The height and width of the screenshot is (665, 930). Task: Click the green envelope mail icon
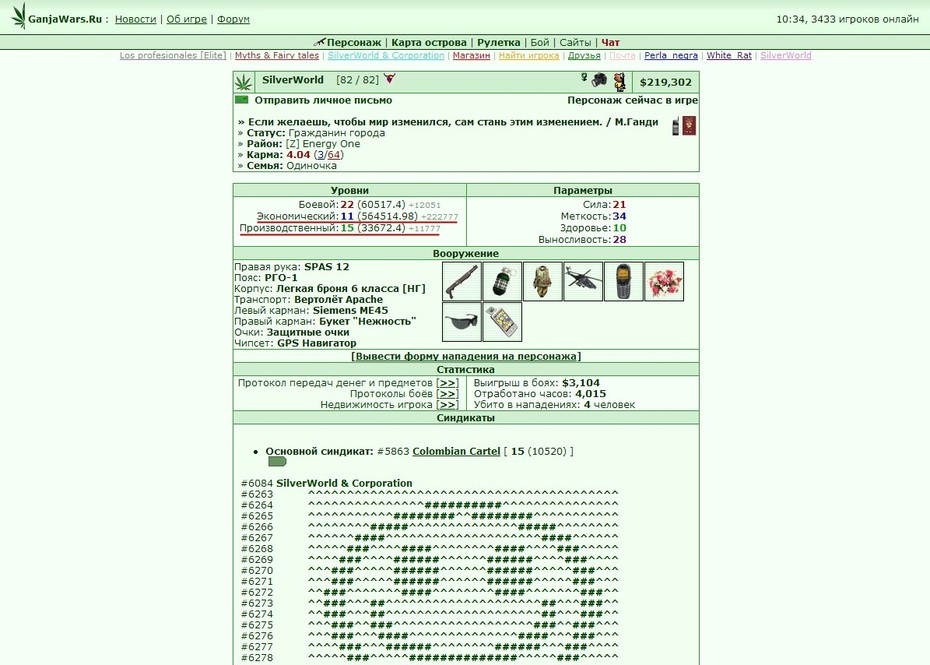point(241,100)
